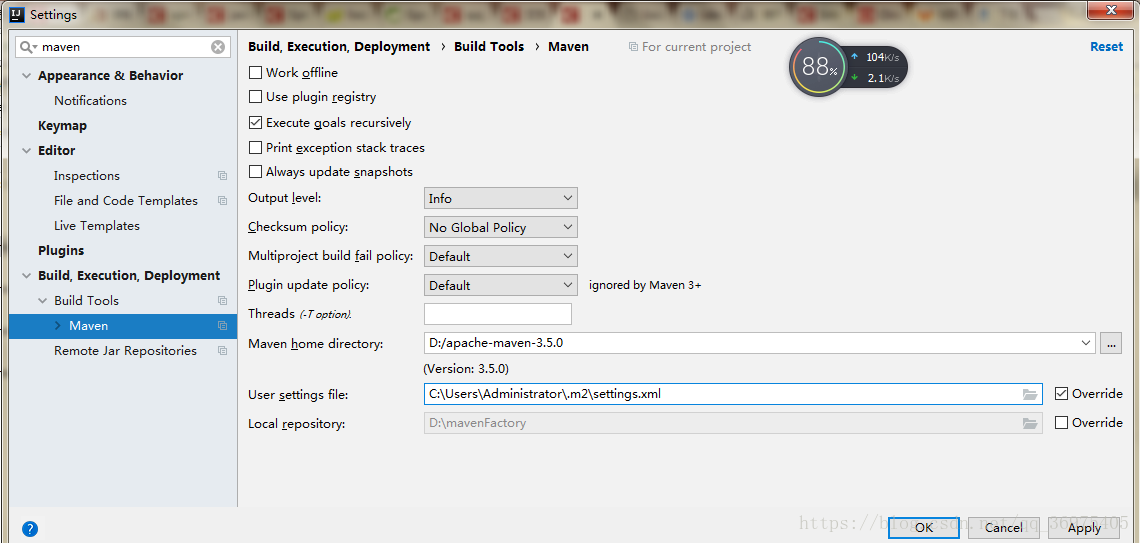This screenshot has width=1140, height=543.
Task: Select Keymap in settings tree
Action: point(63,126)
